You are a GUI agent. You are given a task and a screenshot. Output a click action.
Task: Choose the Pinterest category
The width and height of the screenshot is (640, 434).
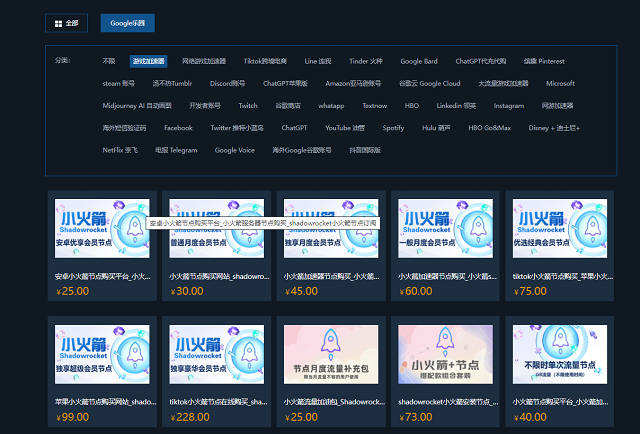tap(544, 61)
